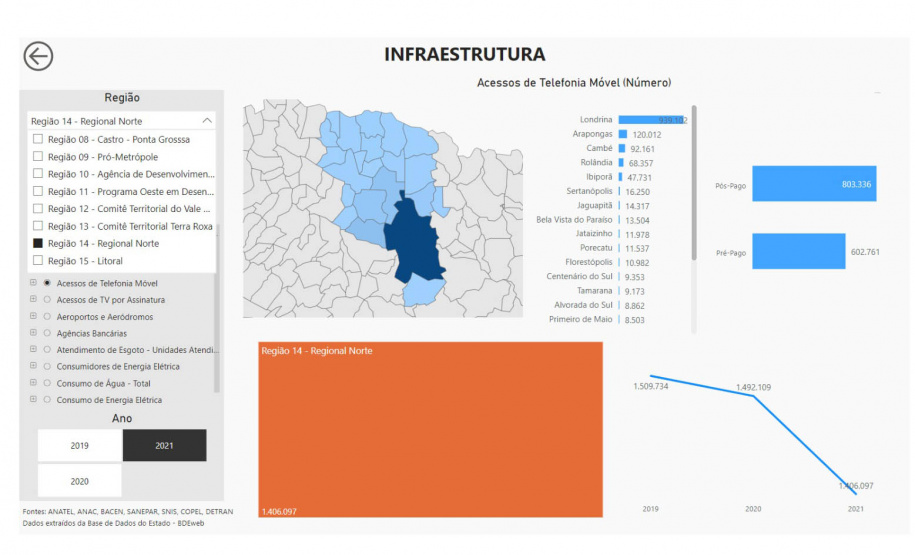Tick the Região 09 - Pró-Metrópole checkbox

coord(38,157)
